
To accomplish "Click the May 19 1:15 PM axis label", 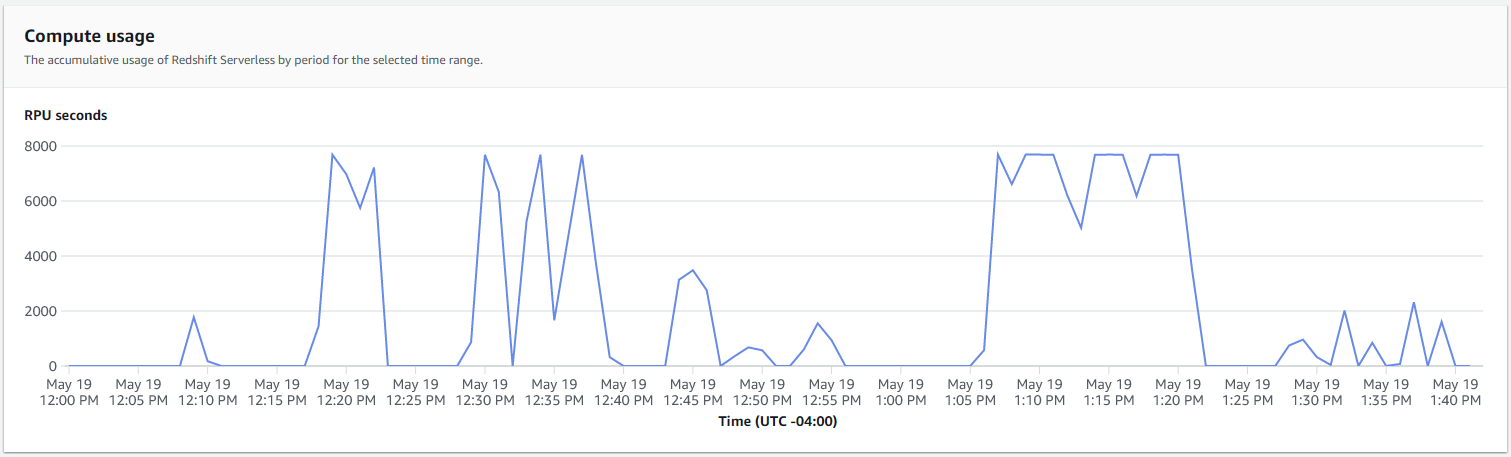I will 1108,392.
